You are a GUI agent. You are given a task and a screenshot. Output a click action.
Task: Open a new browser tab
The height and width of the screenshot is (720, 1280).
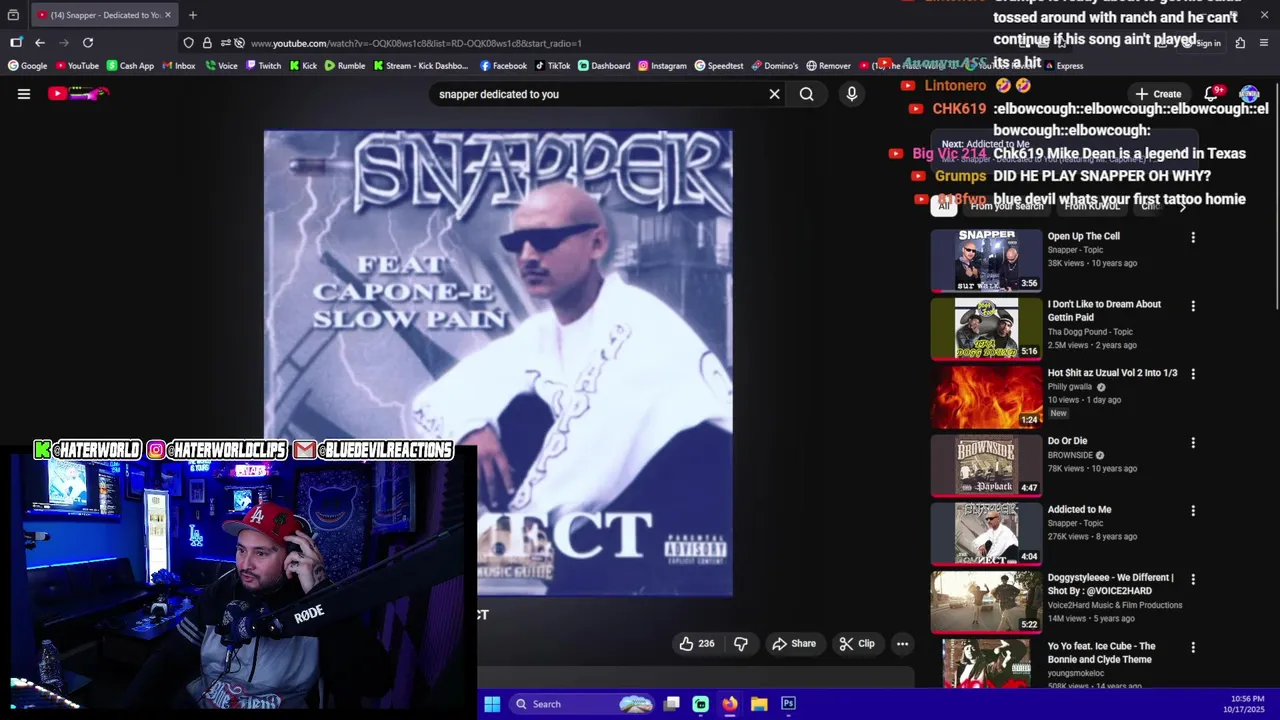pyautogui.click(x=193, y=15)
